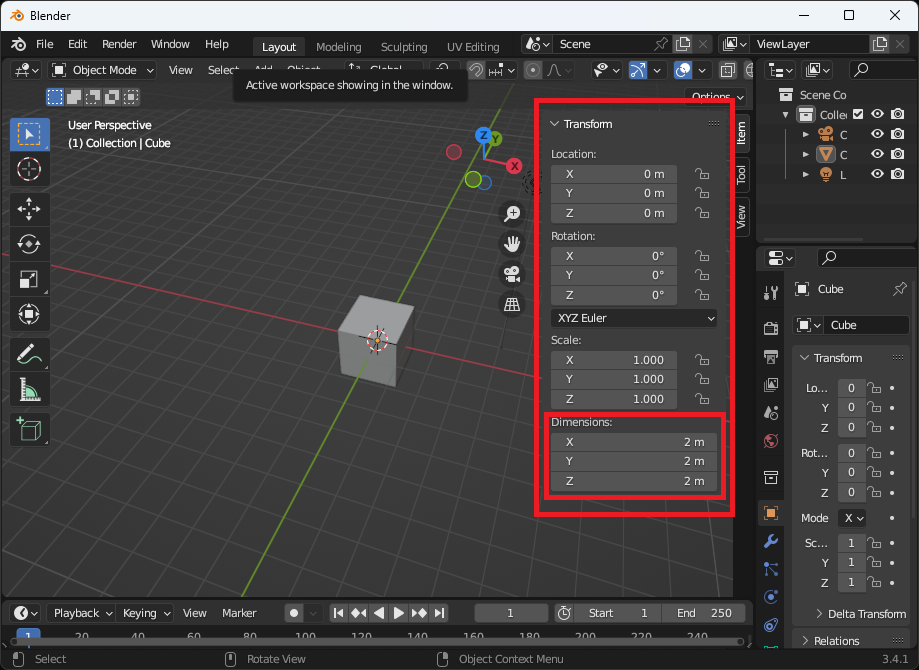Click the camera view icon in viewport
Viewport: 919px width, 670px height.
click(x=512, y=274)
